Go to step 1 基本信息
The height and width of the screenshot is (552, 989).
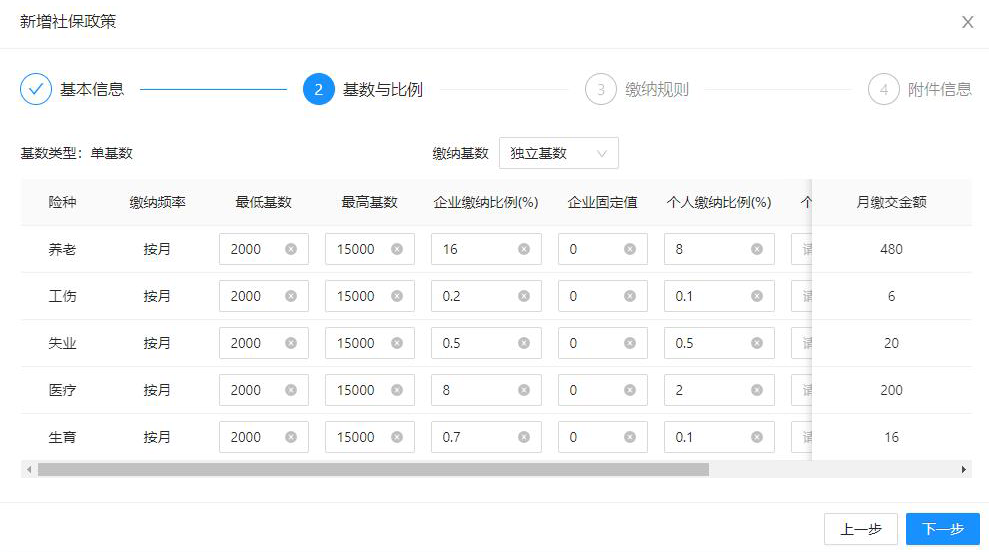36,89
